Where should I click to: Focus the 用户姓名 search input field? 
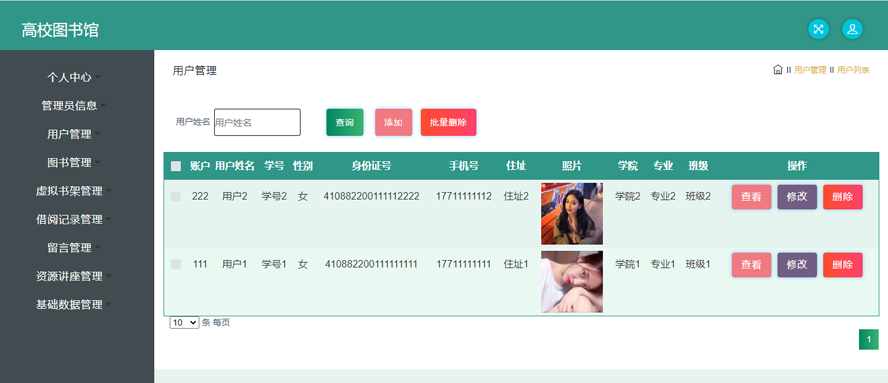[257, 122]
